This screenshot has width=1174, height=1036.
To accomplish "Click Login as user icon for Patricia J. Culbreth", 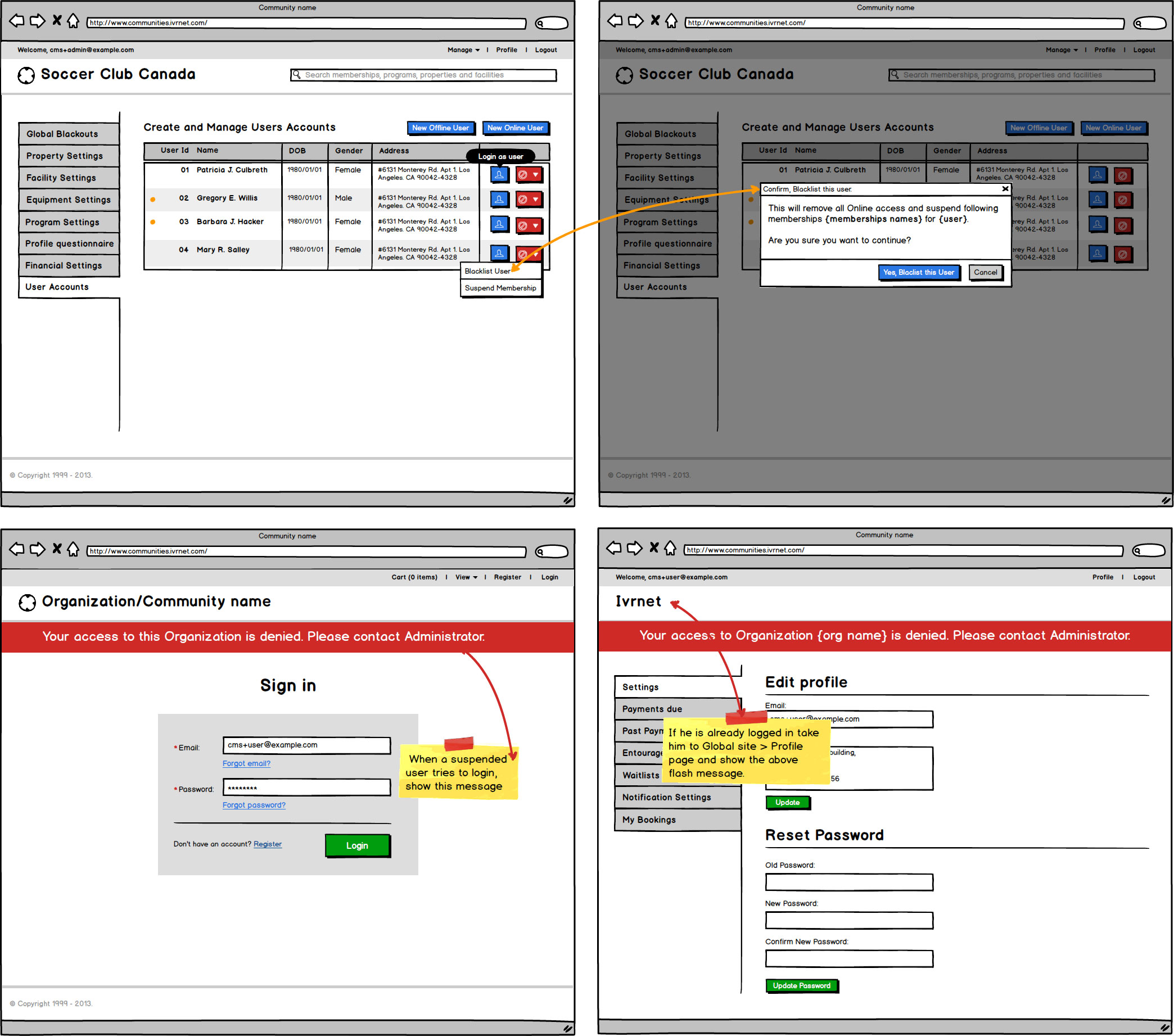I will [499, 175].
